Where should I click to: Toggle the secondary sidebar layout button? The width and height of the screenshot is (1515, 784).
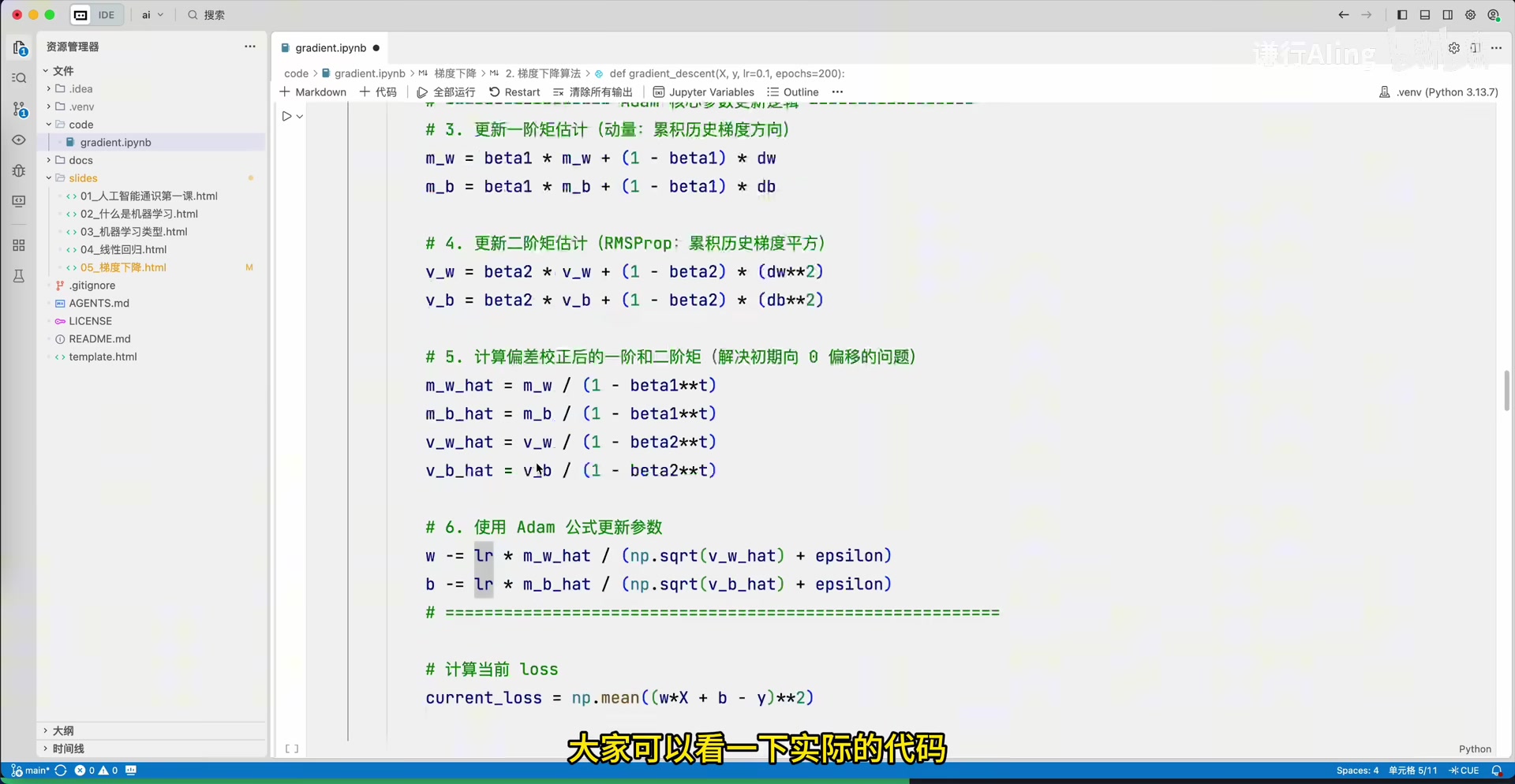(x=1448, y=15)
